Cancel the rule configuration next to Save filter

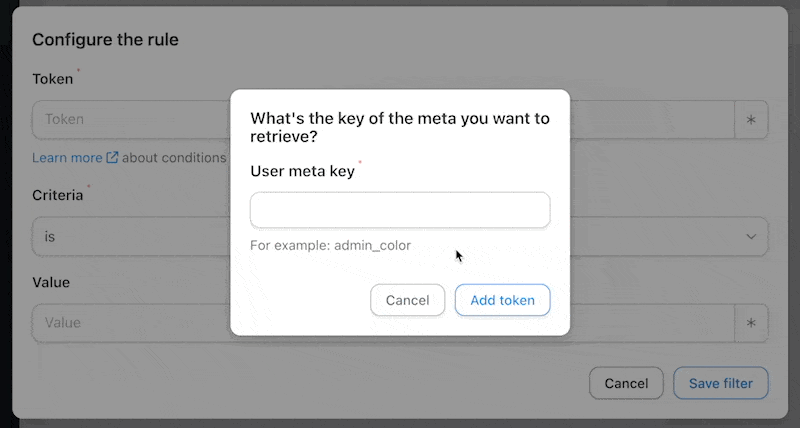coord(626,383)
